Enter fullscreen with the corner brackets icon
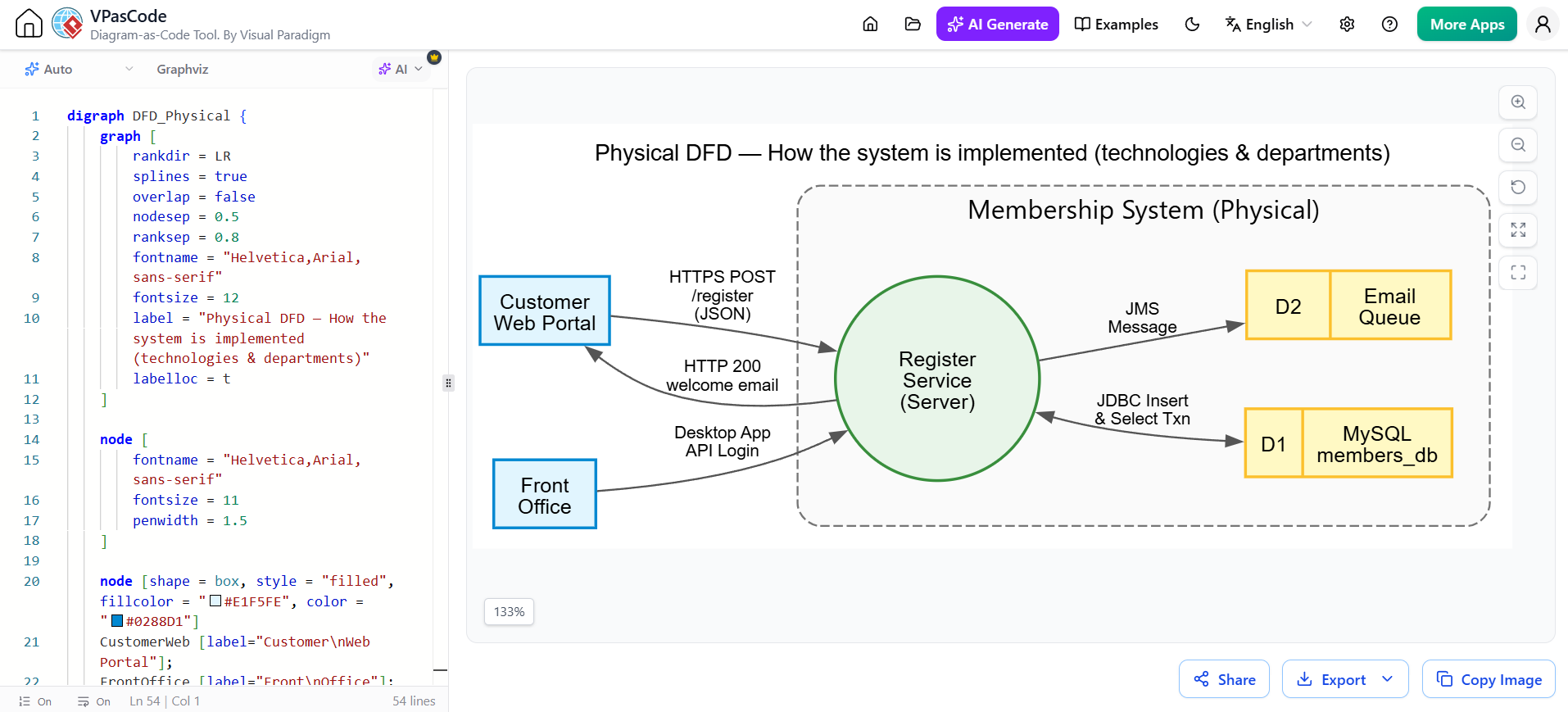The height and width of the screenshot is (712, 1568). (x=1518, y=273)
